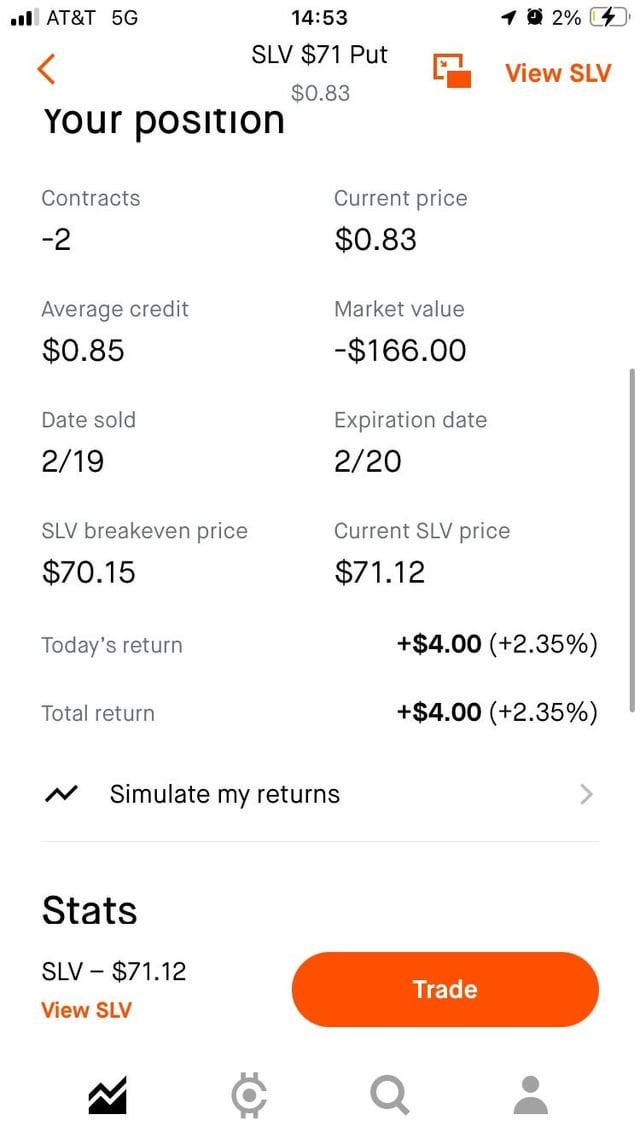Click the vertical scrollbar indicator

pos(632,540)
